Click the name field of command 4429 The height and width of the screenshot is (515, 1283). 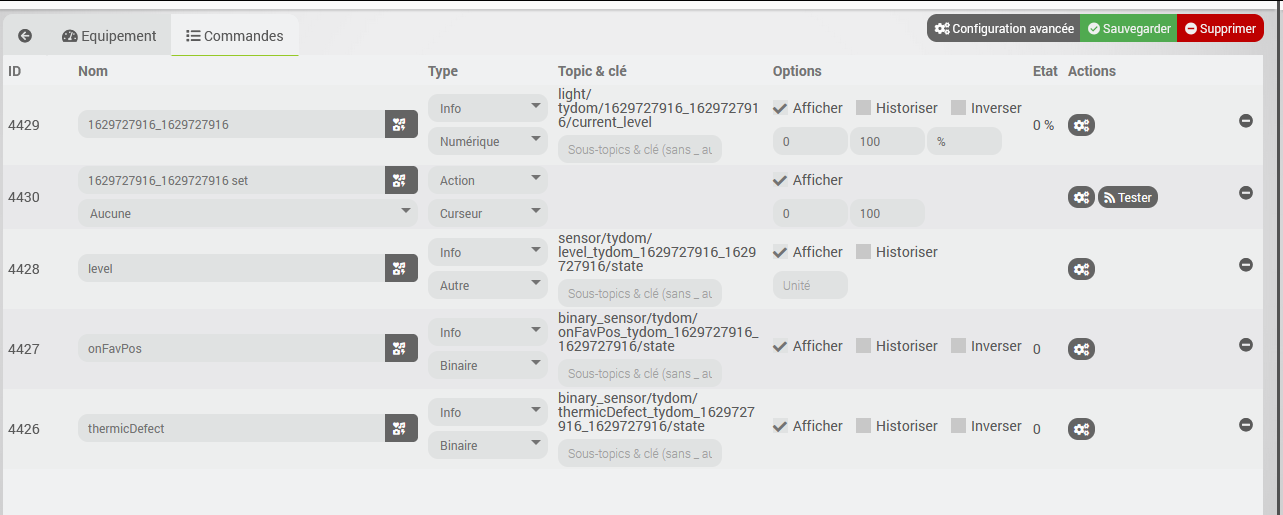[x=231, y=124]
